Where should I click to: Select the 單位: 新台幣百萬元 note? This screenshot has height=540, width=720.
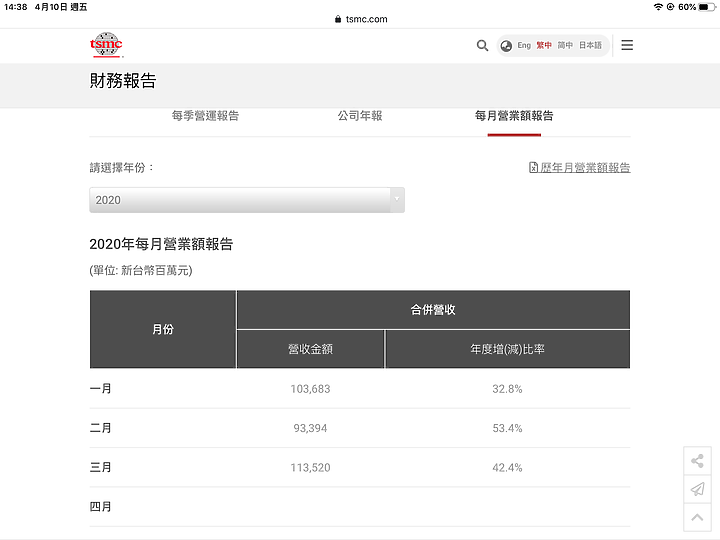point(141,270)
